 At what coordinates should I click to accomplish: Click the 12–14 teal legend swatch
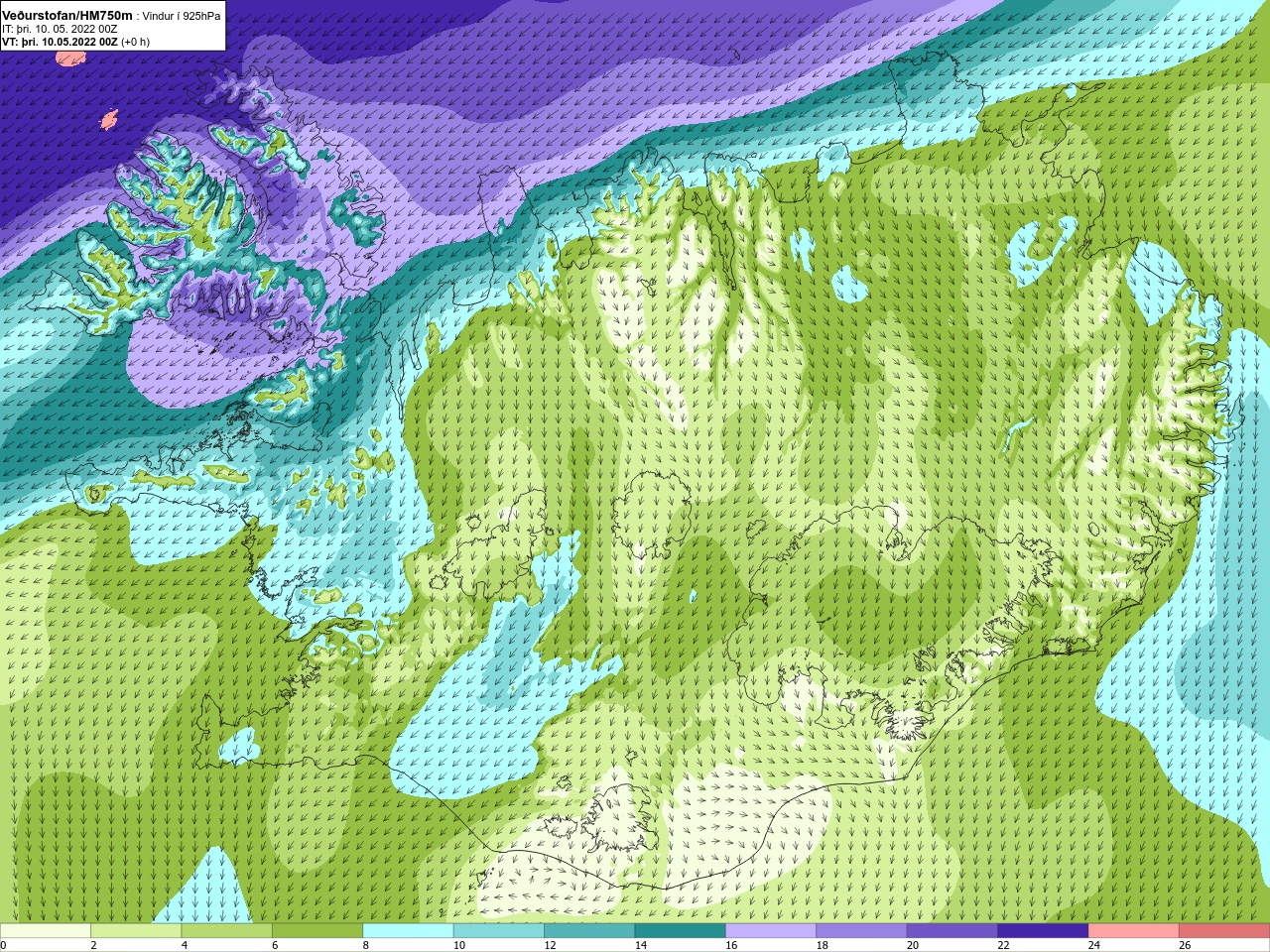coord(590,931)
